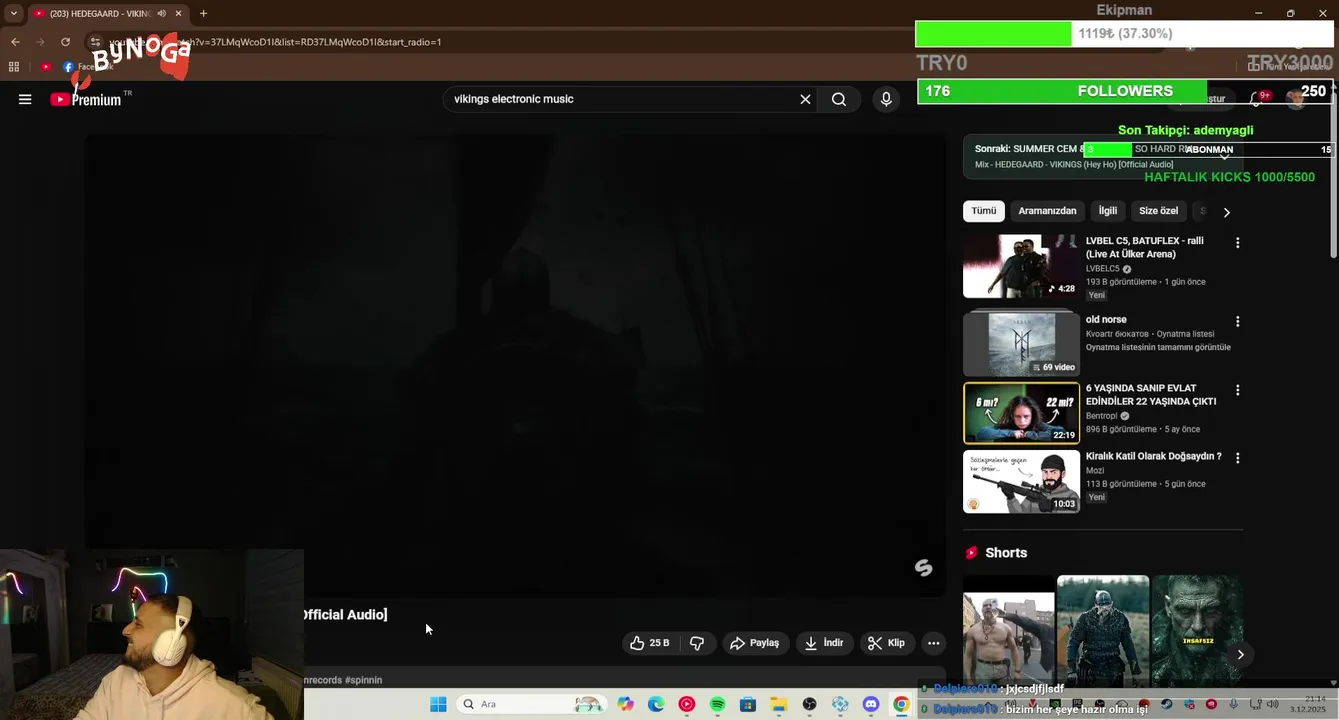This screenshot has height=720, width=1339.
Task: Open the Mozi channel link
Action: 1095,470
